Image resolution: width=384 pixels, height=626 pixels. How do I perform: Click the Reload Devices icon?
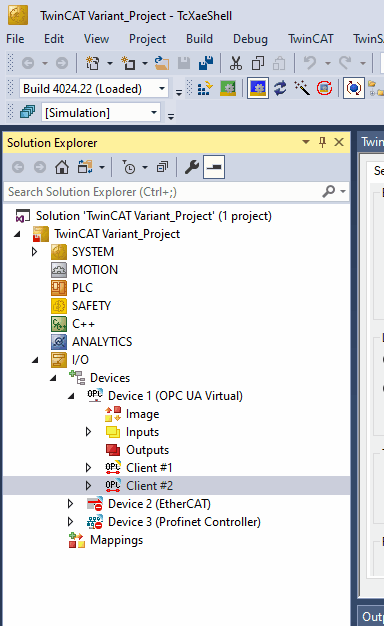(x=280, y=88)
